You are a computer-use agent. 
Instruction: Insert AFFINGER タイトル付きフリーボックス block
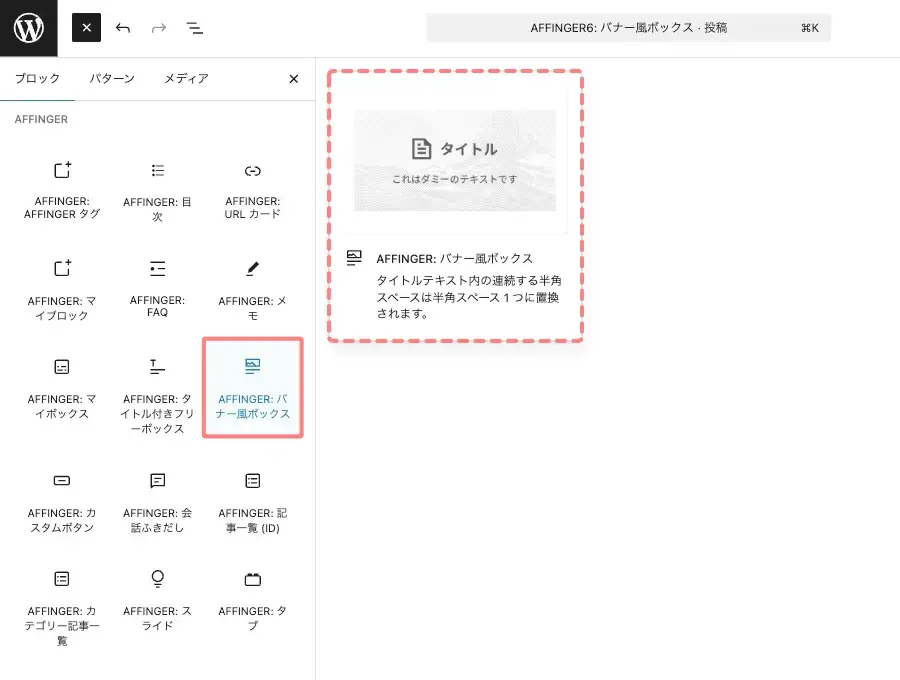pyautogui.click(x=157, y=394)
